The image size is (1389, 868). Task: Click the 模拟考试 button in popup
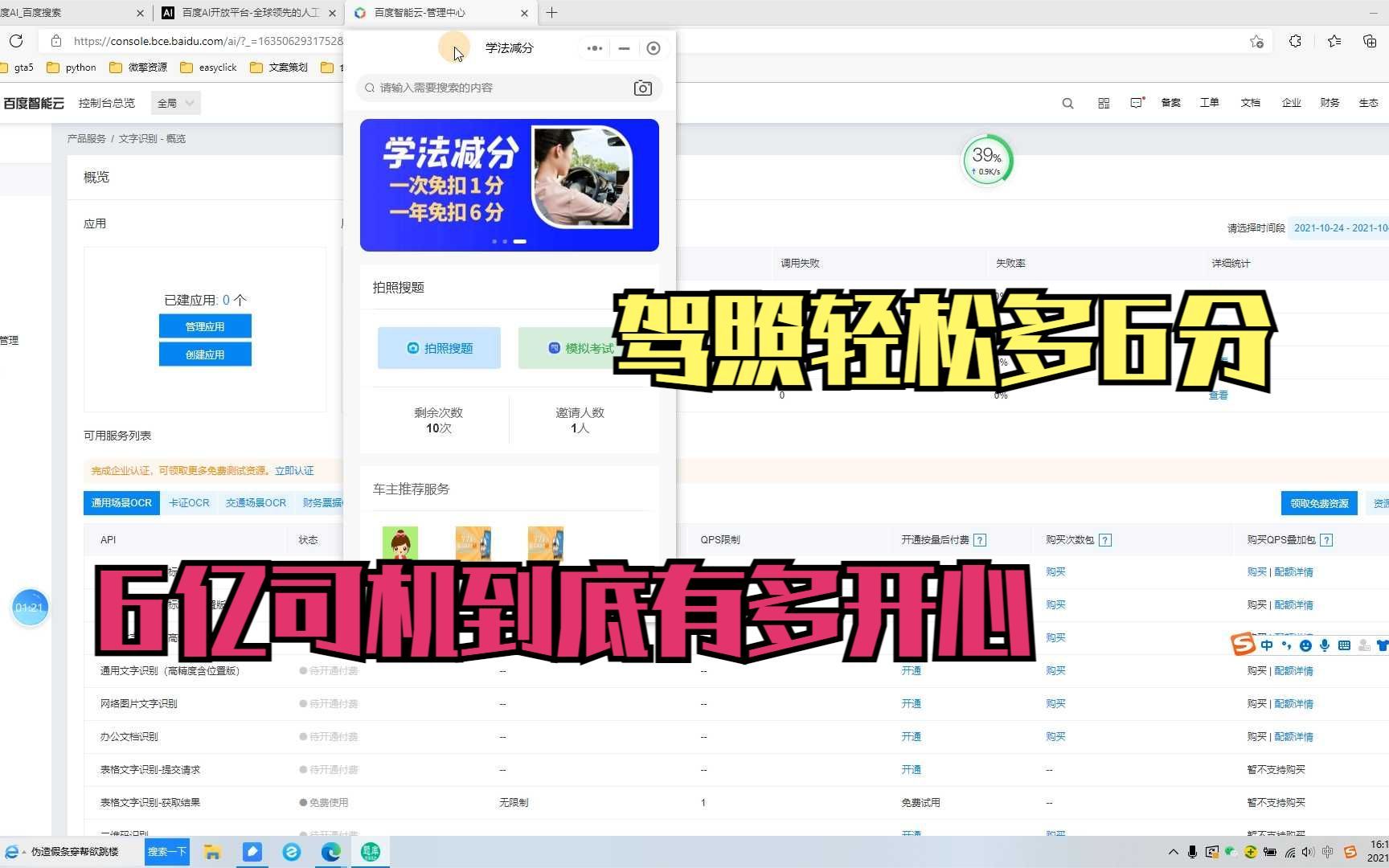580,348
